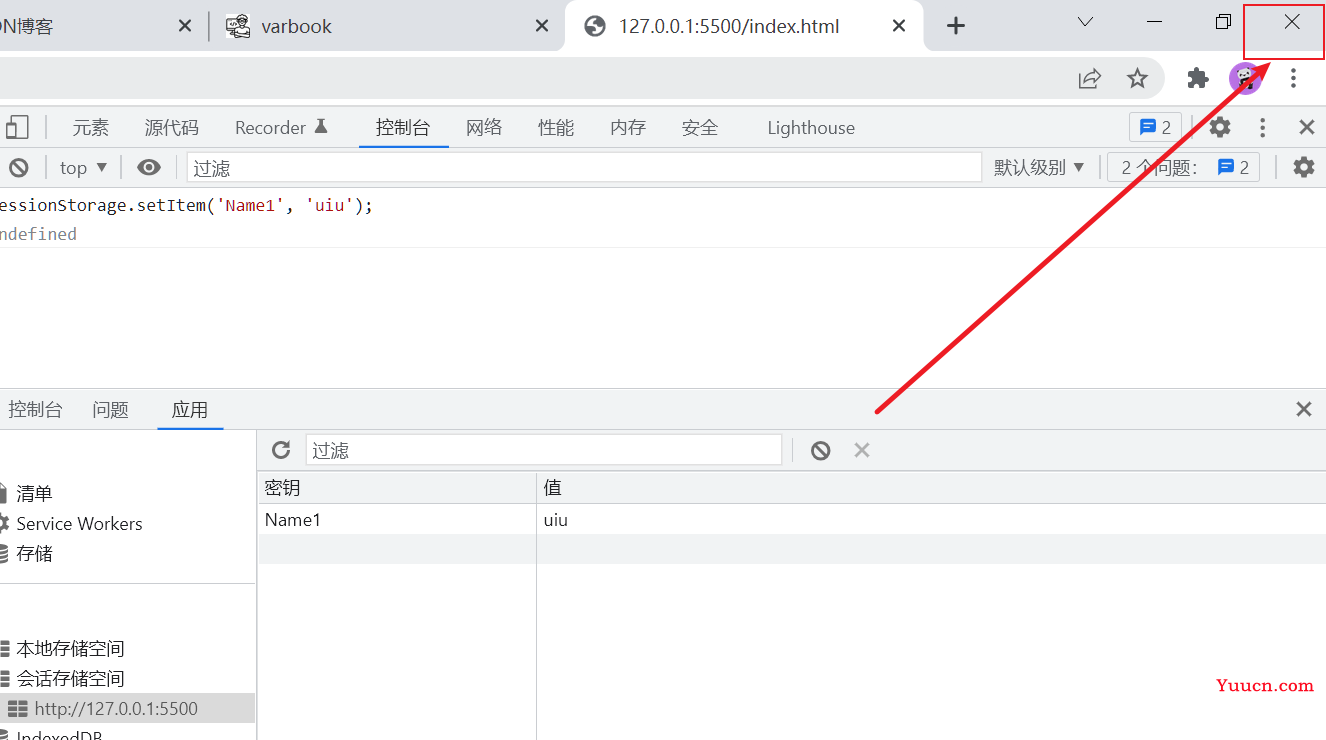1326x740 pixels.
Task: Open DevTools customize three-dot menu
Action: point(1263,127)
